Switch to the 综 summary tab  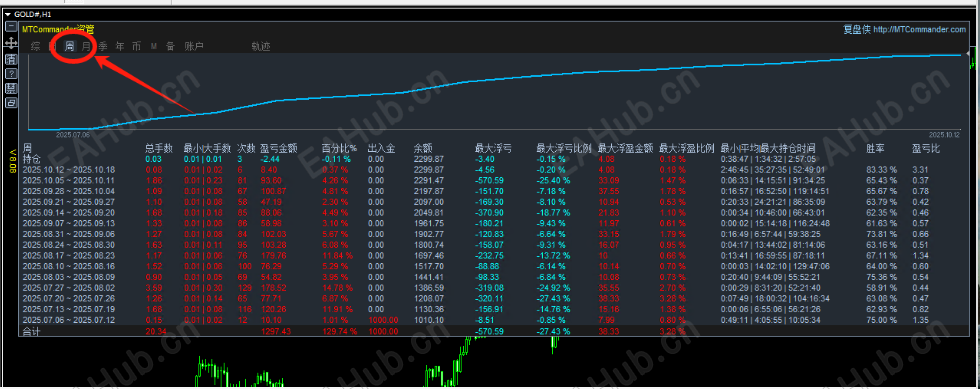coord(36,46)
